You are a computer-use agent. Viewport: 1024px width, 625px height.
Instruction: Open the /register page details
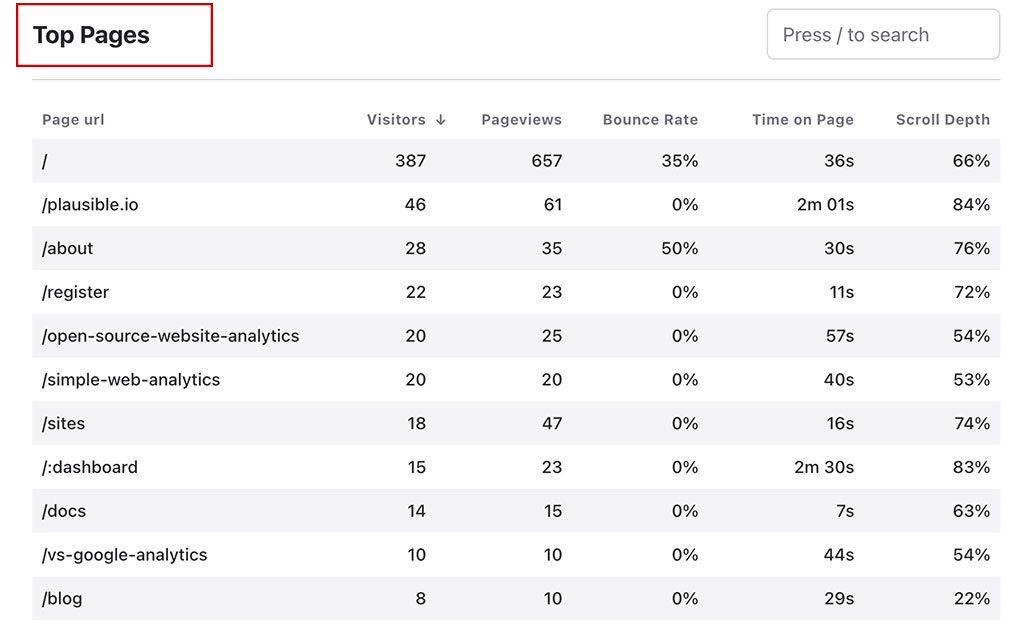[x=76, y=292]
